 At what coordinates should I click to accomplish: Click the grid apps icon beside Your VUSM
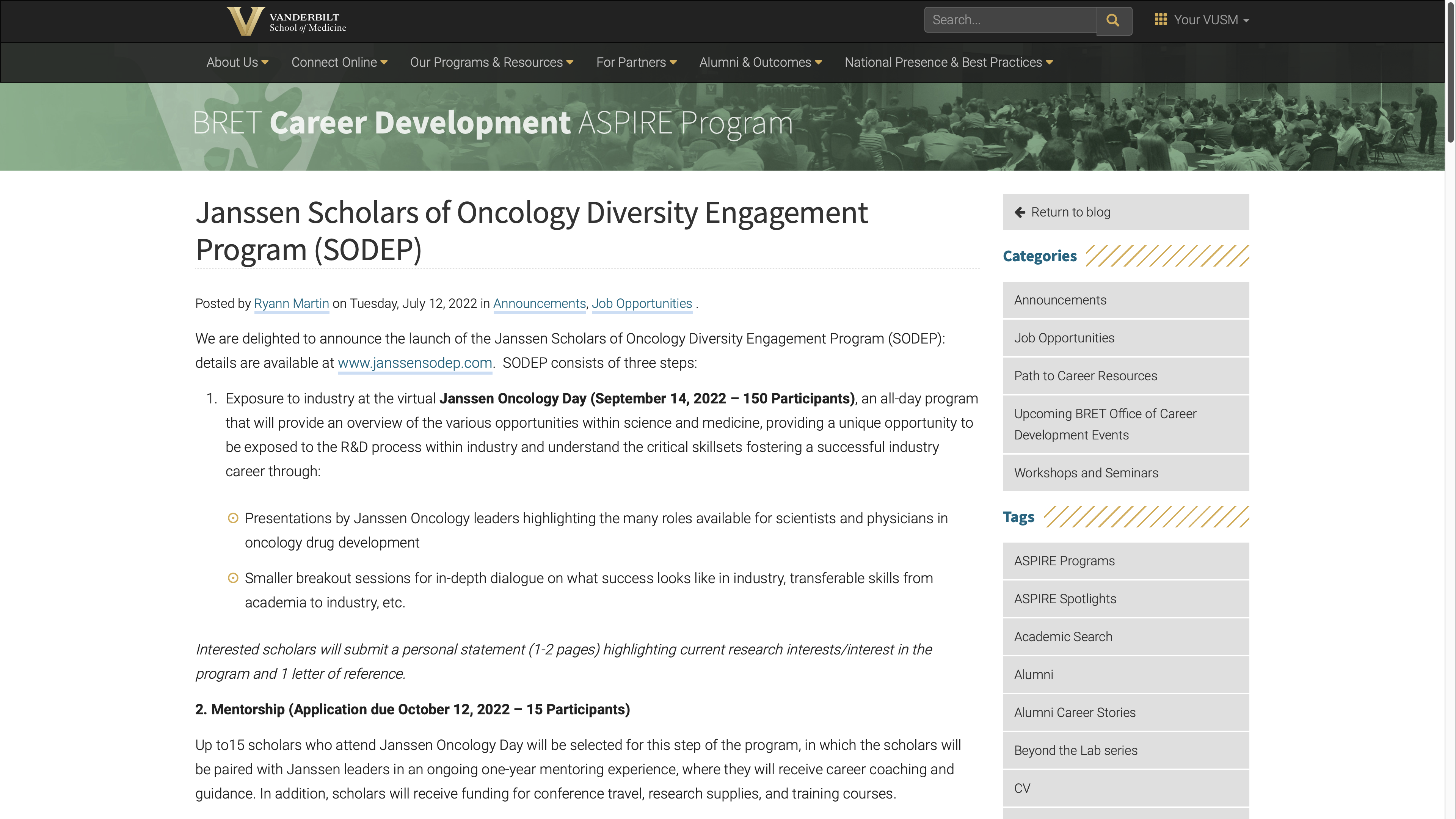(1160, 20)
